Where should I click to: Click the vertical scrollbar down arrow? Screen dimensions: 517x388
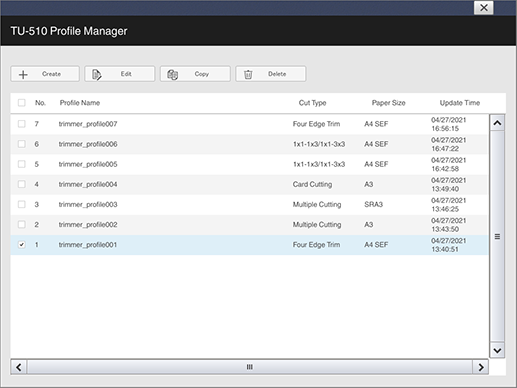coord(497,350)
